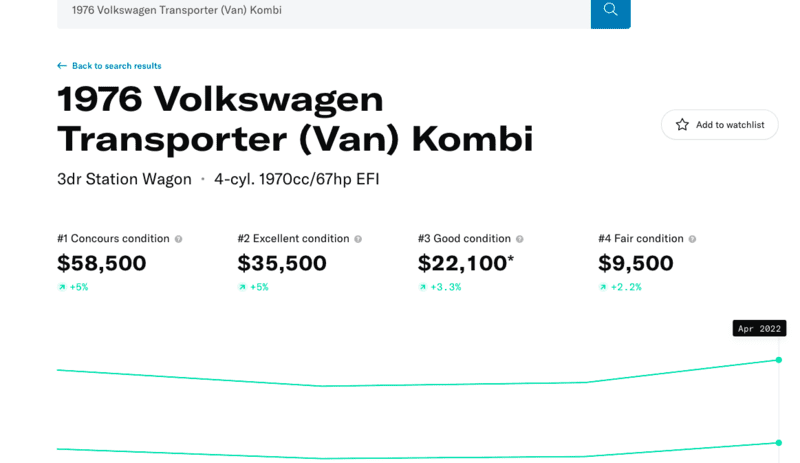The image size is (800, 463).
Task: Select the $58,500 Concours value
Action: click(x=102, y=263)
